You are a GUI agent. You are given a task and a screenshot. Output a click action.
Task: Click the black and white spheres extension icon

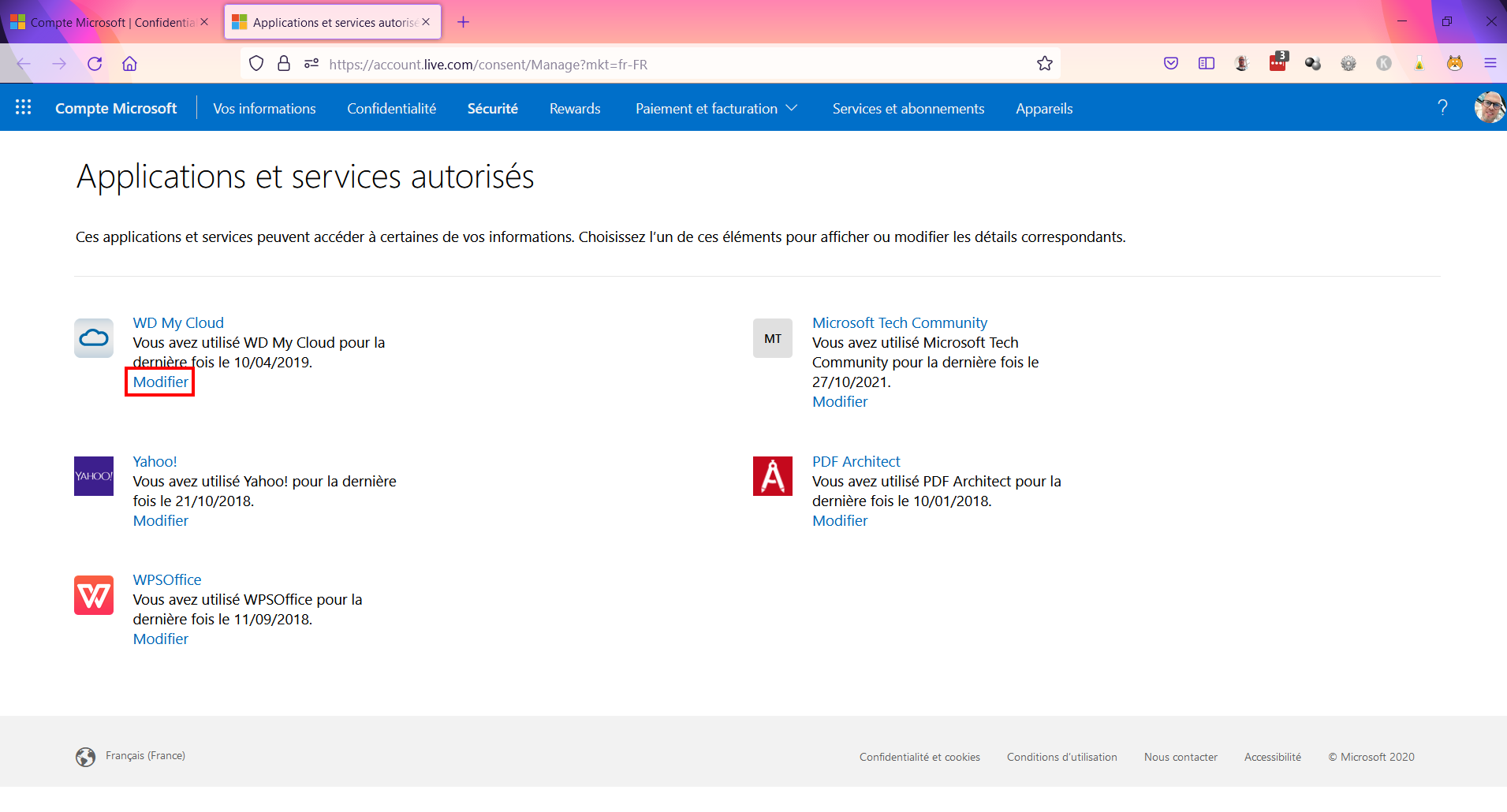click(x=1313, y=64)
